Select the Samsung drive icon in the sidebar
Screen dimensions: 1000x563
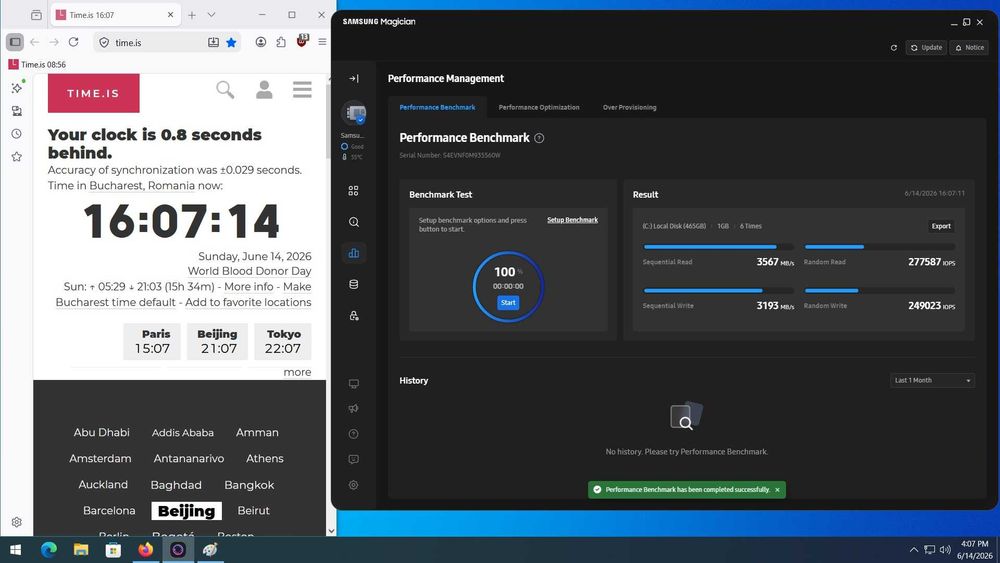pos(354,113)
